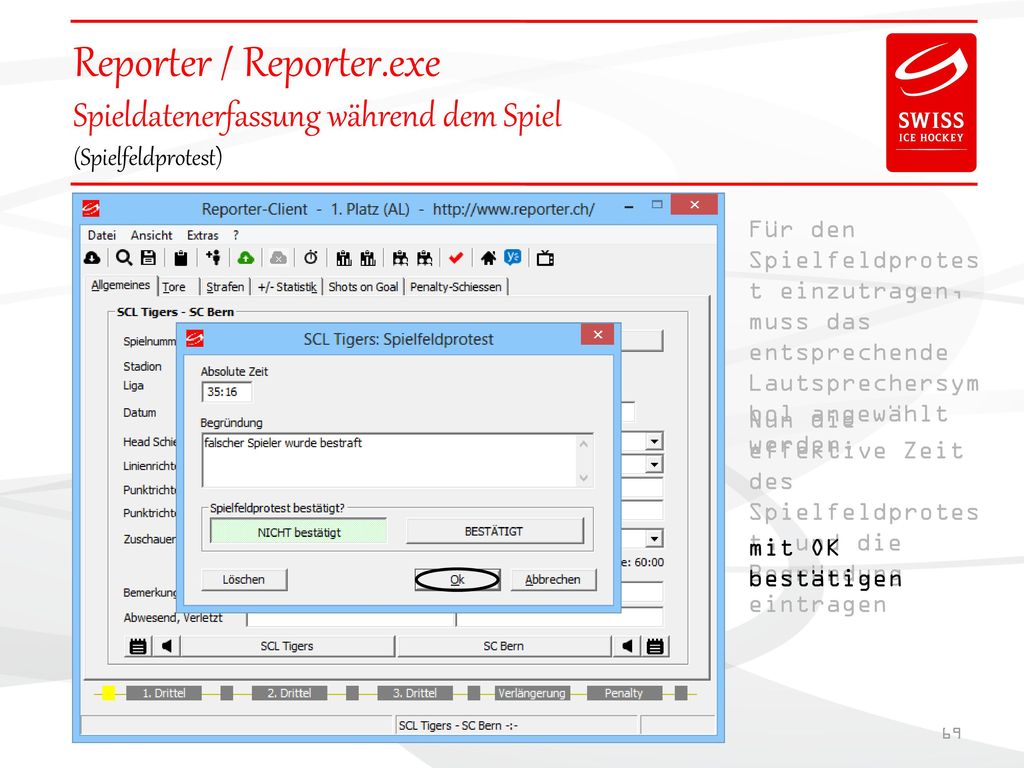Click the house home toolbar icon
The width and height of the screenshot is (1024, 768).
coord(488,259)
